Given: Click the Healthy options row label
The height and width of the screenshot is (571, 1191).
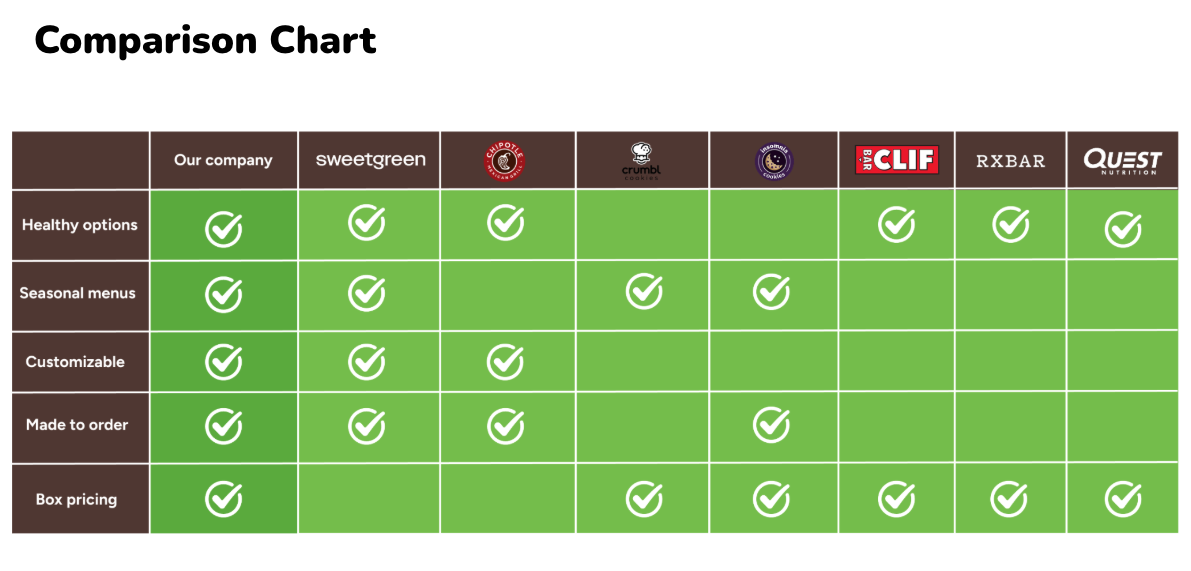Looking at the screenshot, I should point(80,225).
